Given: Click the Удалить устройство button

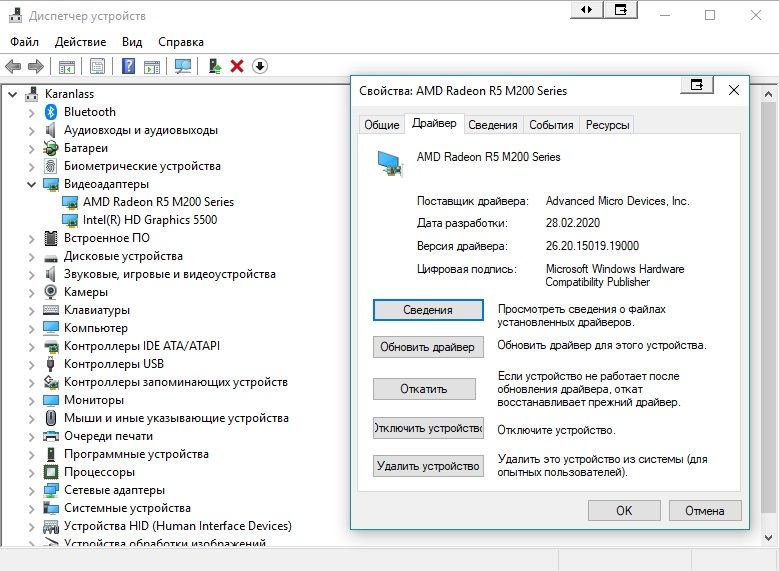Looking at the screenshot, I should [x=428, y=466].
